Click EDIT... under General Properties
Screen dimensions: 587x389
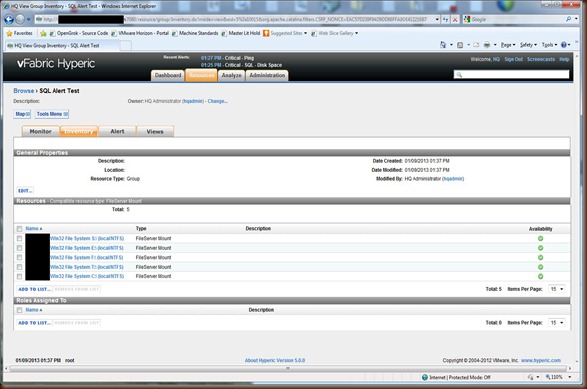click(25, 191)
